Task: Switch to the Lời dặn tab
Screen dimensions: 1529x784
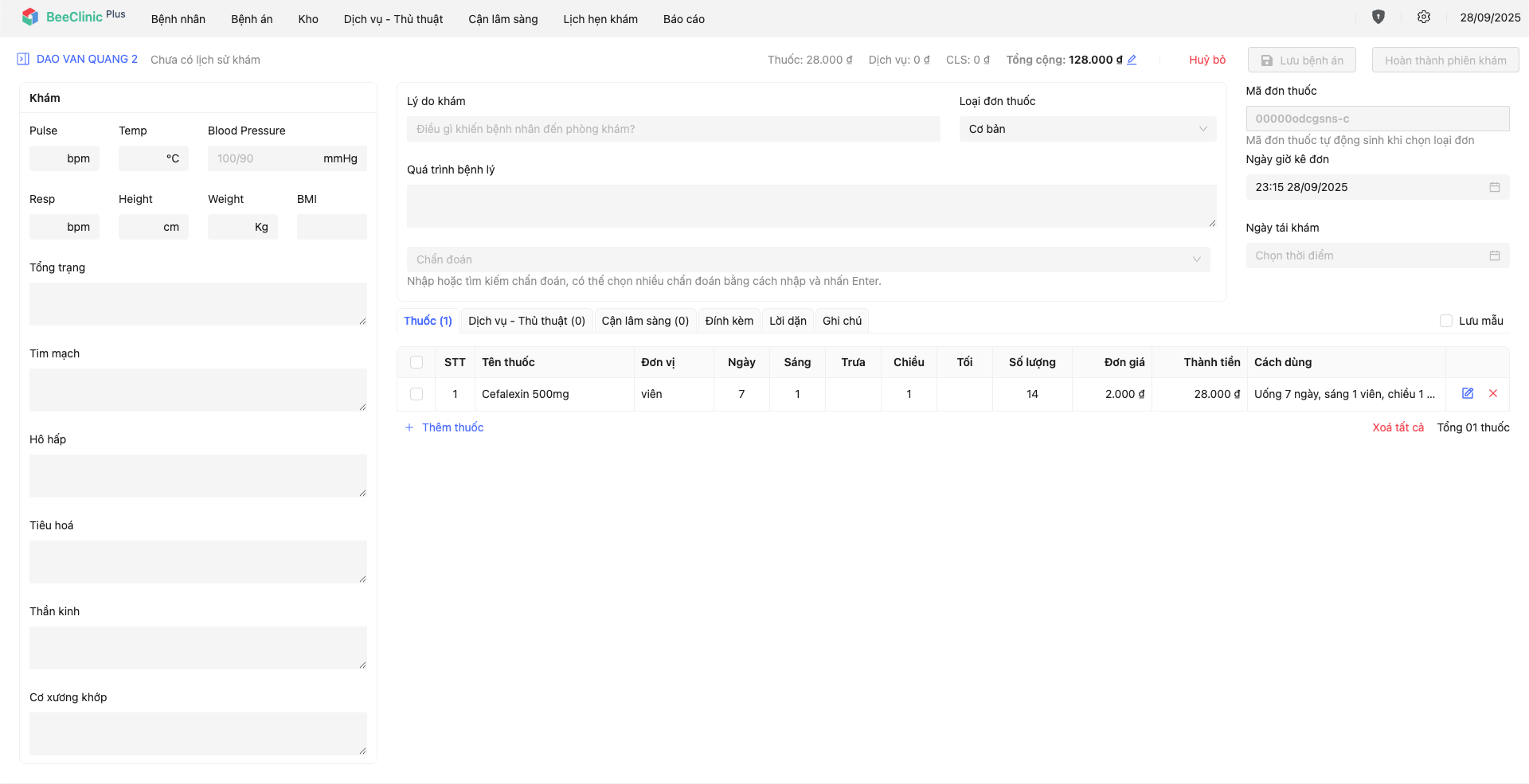Action: click(x=787, y=322)
